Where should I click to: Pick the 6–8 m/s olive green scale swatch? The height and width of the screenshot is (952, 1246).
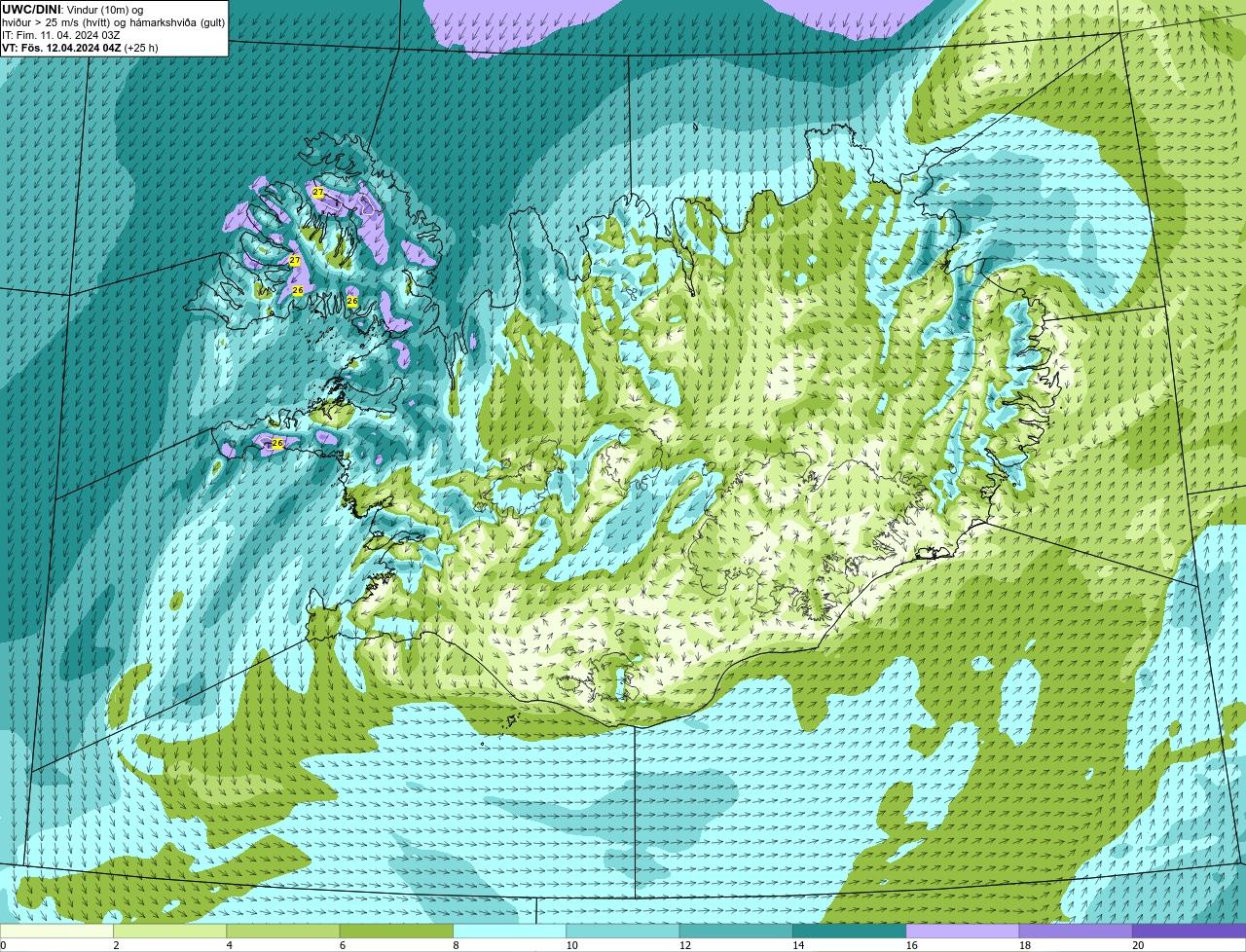tap(396, 931)
